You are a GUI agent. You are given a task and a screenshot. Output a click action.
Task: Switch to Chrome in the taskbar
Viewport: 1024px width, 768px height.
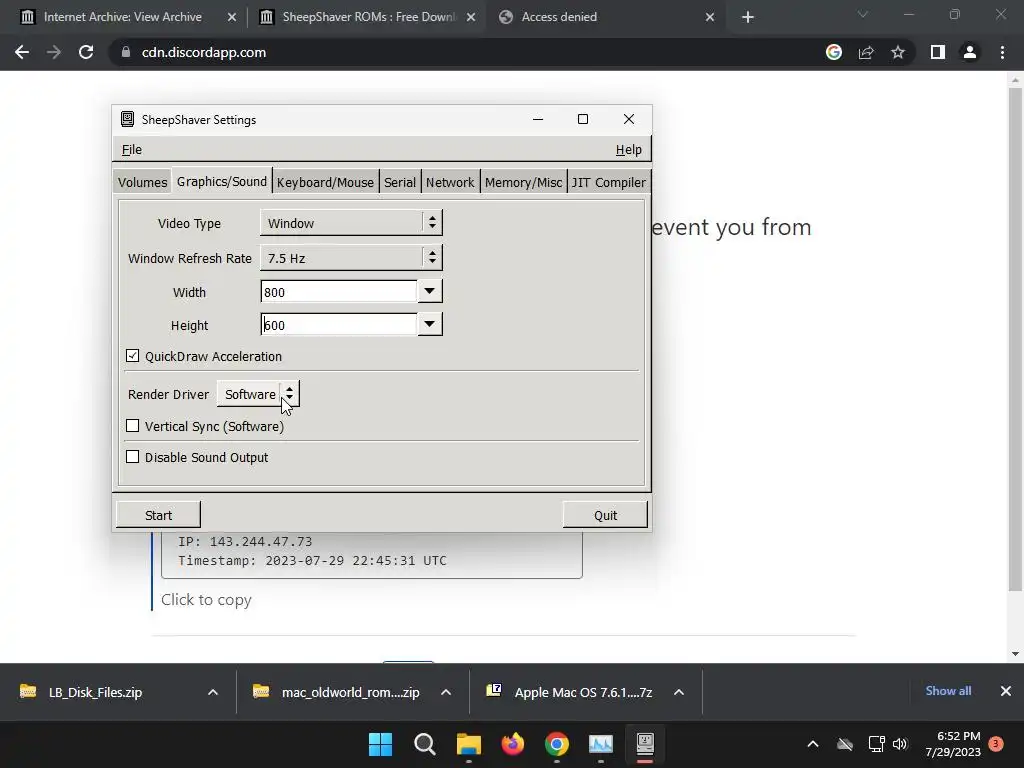(556, 744)
